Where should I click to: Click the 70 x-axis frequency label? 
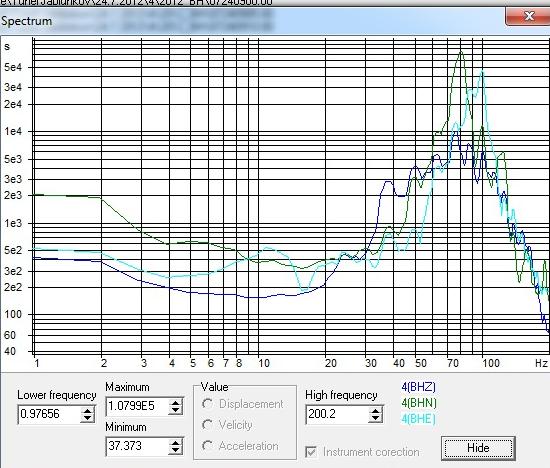[453, 363]
